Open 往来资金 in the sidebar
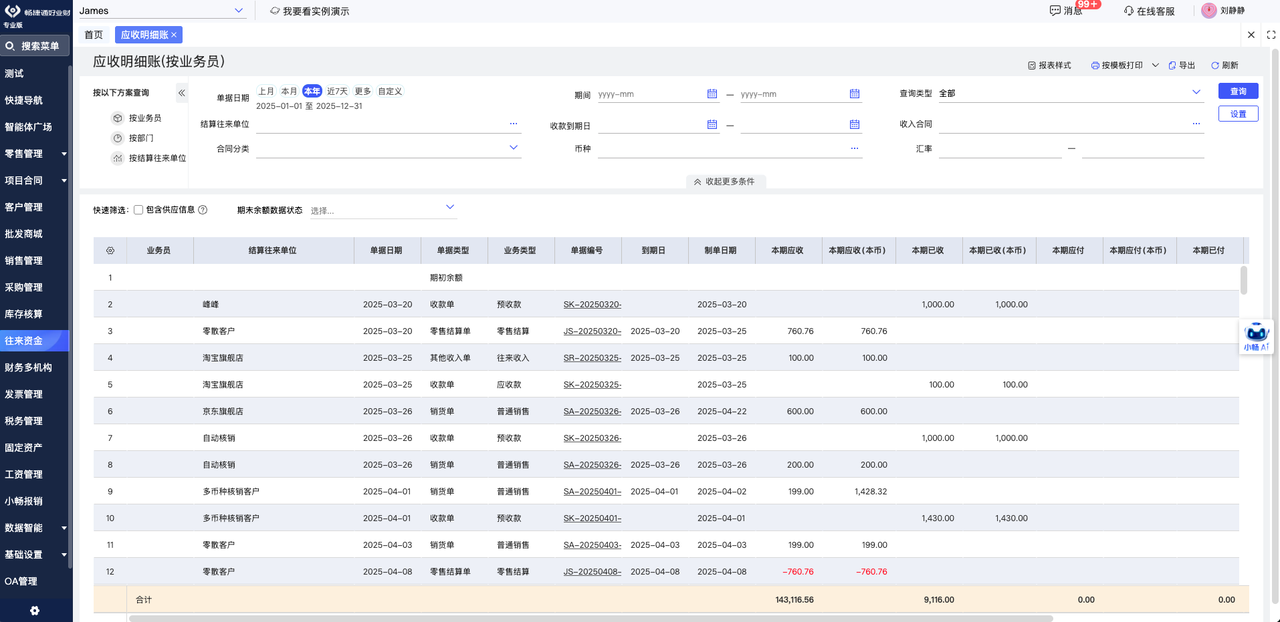The height and width of the screenshot is (622, 1280). [36, 341]
